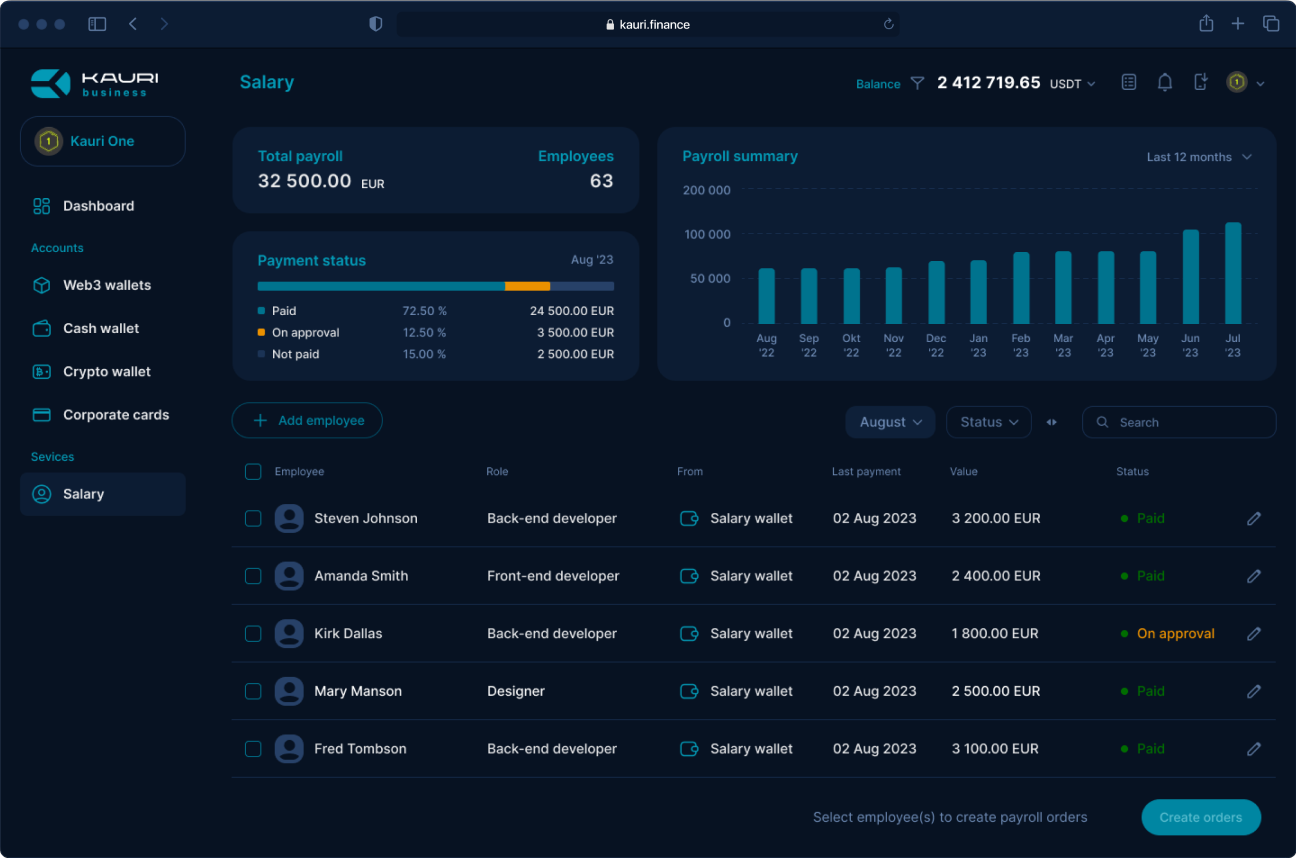Open the Last 12 months dropdown
The width and height of the screenshot is (1296, 858).
coord(1198,157)
